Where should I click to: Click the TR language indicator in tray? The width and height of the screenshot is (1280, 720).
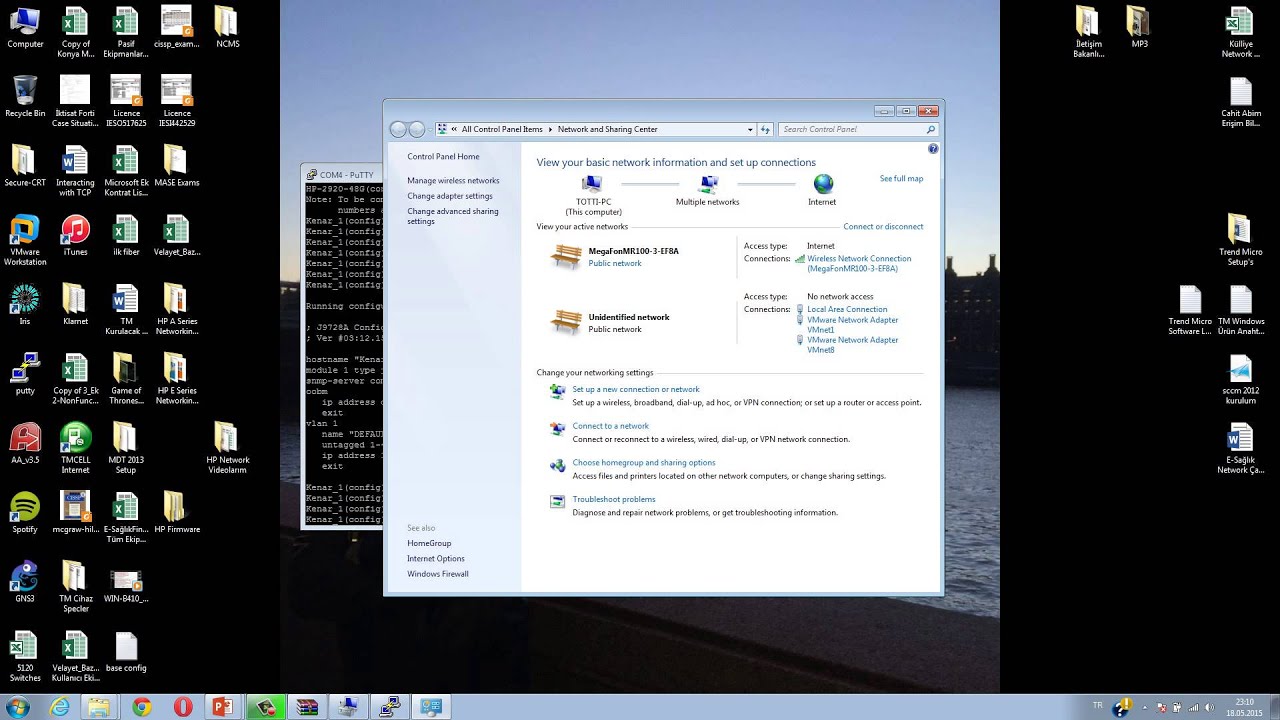1098,705
